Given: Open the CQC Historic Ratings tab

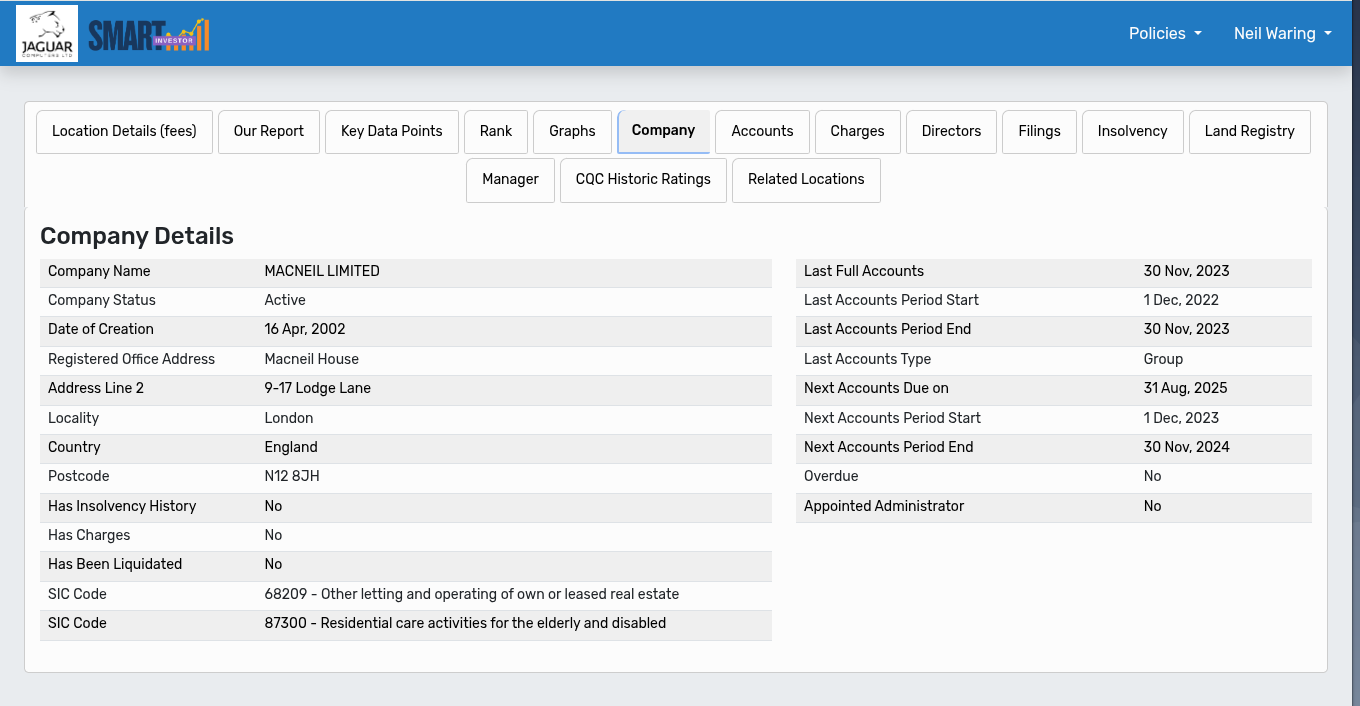Looking at the screenshot, I should tap(642, 179).
